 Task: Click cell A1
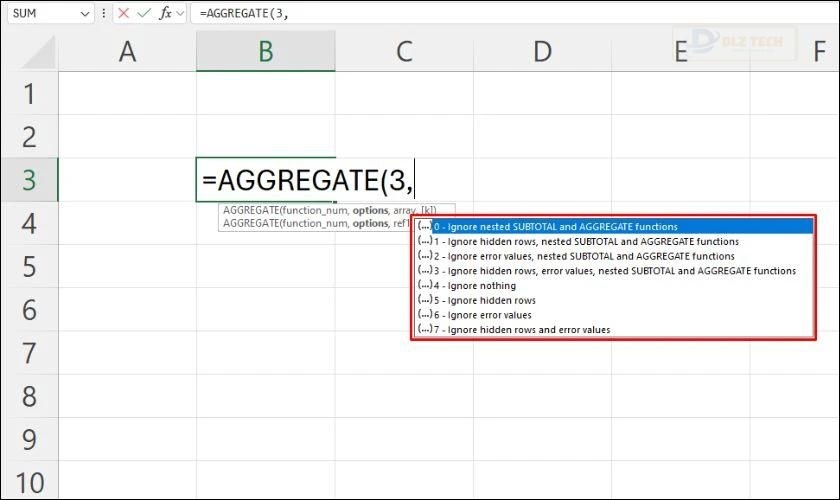127,93
